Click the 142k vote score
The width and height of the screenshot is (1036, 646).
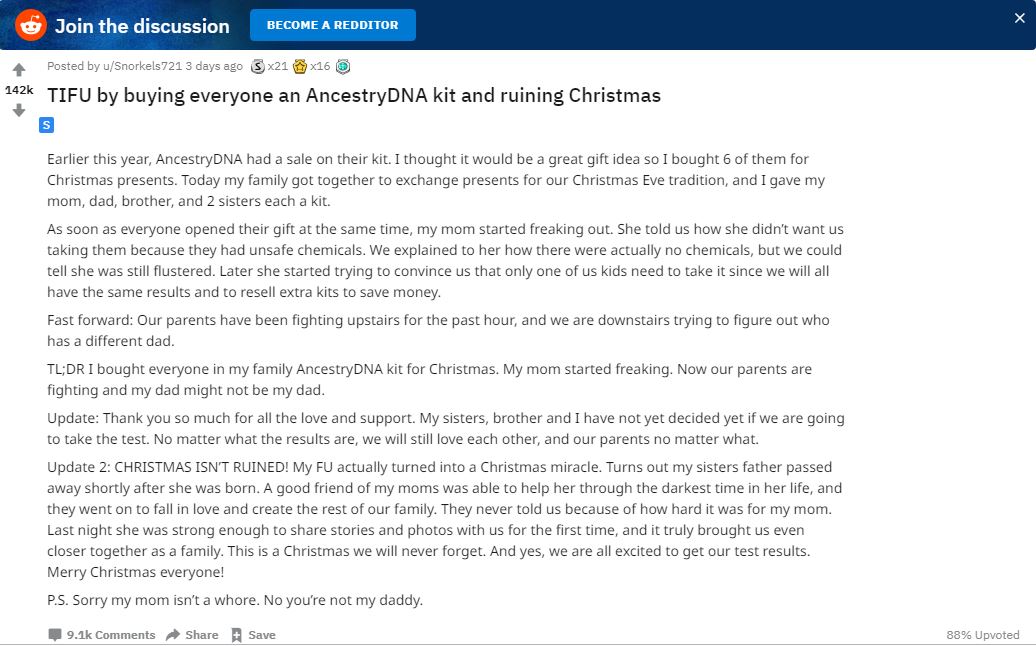[x=19, y=90]
